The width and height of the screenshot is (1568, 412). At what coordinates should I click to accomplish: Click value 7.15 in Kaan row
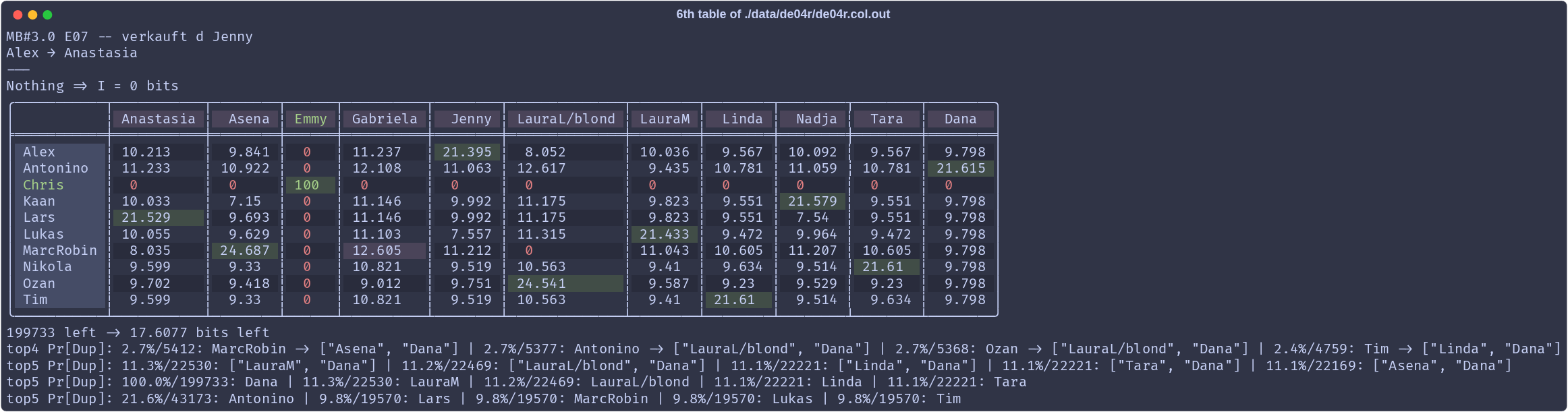click(245, 202)
